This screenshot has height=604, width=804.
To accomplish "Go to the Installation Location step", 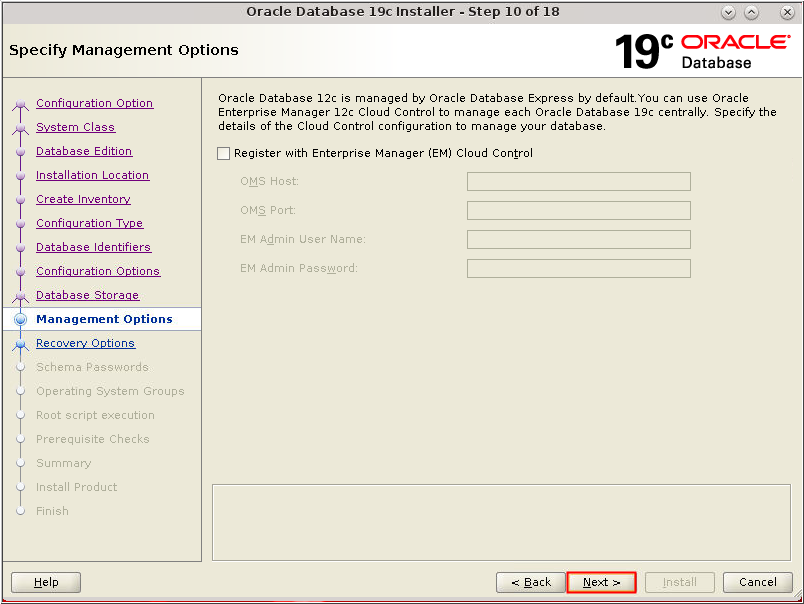I will click(x=92, y=175).
